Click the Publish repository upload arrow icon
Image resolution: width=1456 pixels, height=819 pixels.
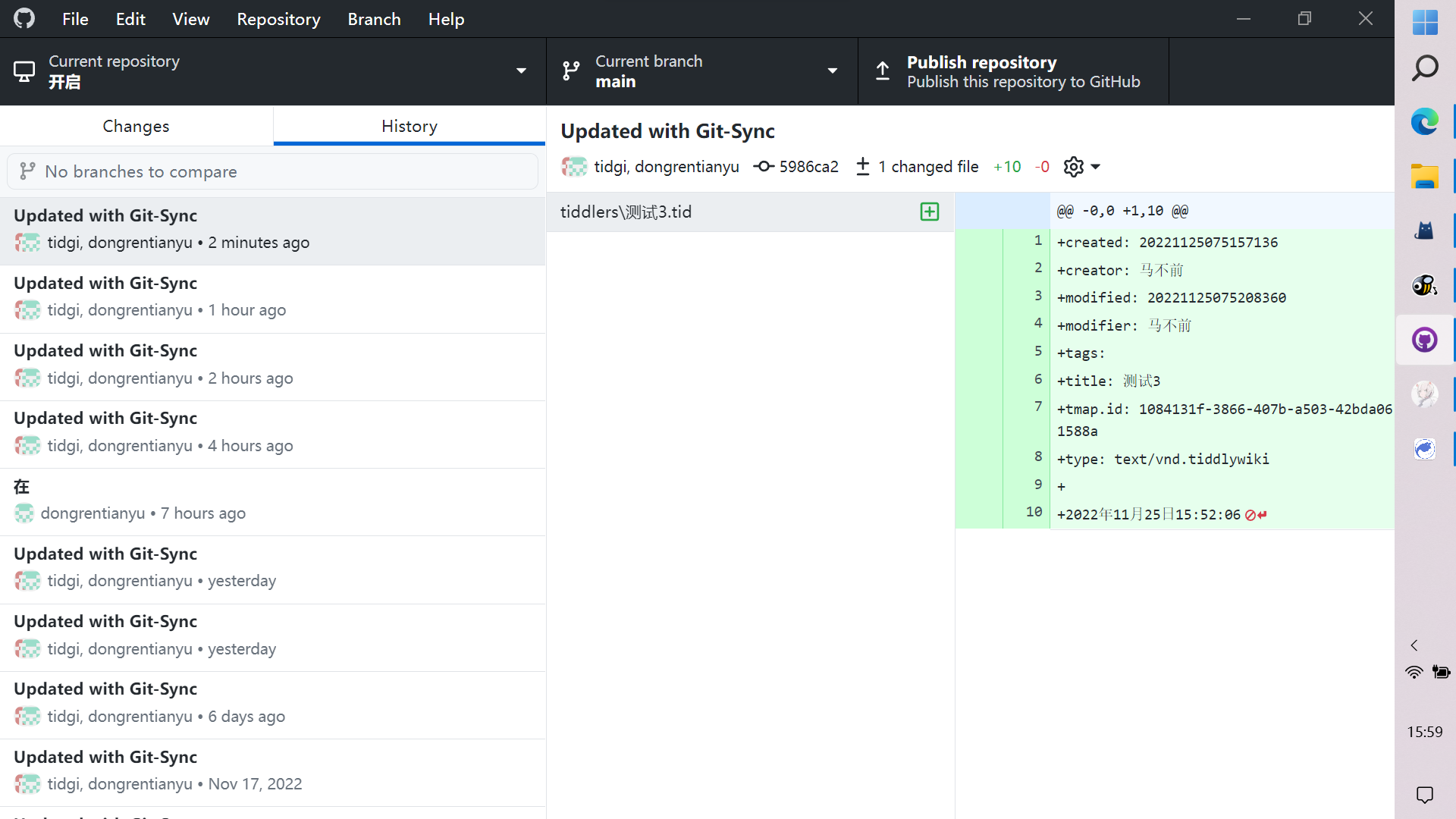click(883, 71)
